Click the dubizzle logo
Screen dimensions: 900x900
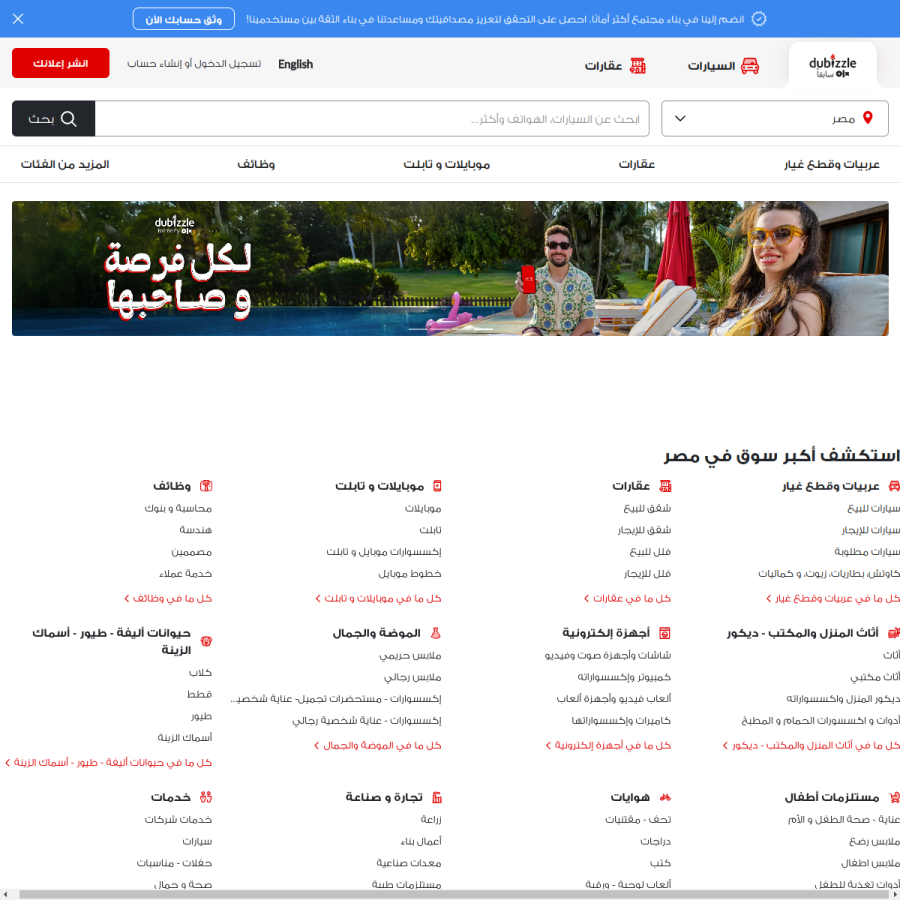coord(832,67)
